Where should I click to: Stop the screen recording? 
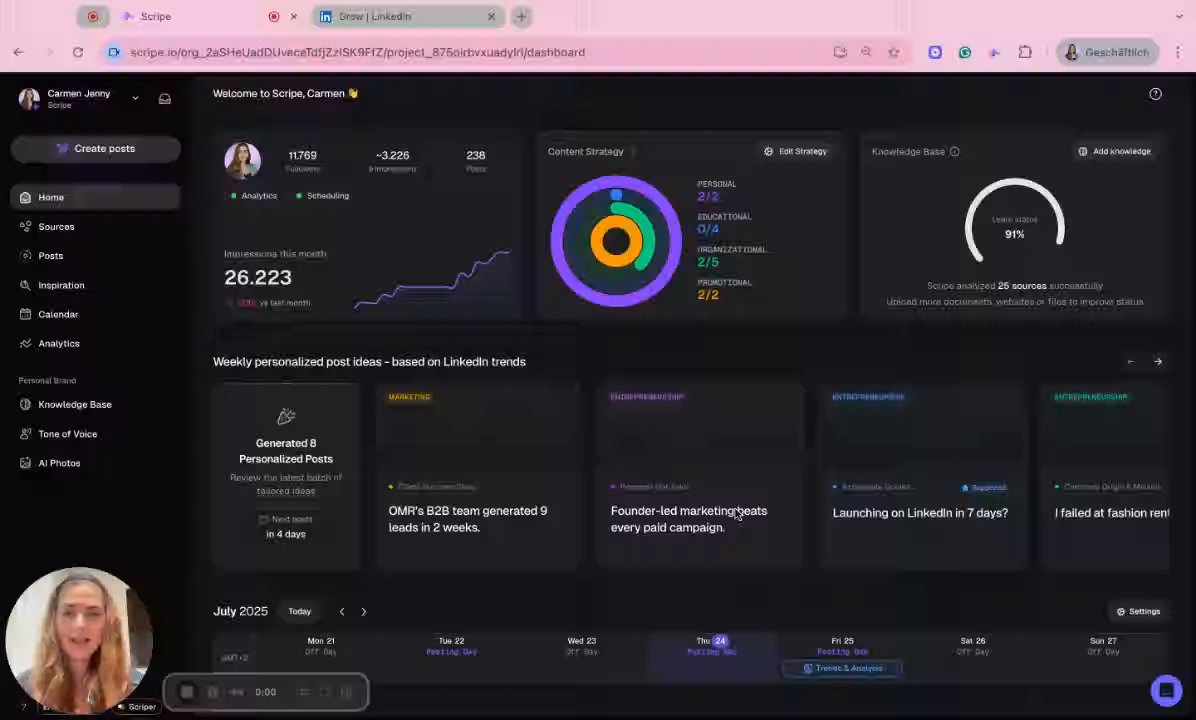187,692
